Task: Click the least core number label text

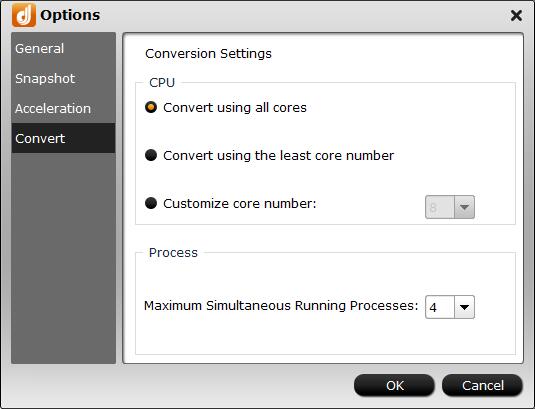Action: pyautogui.click(x=278, y=156)
